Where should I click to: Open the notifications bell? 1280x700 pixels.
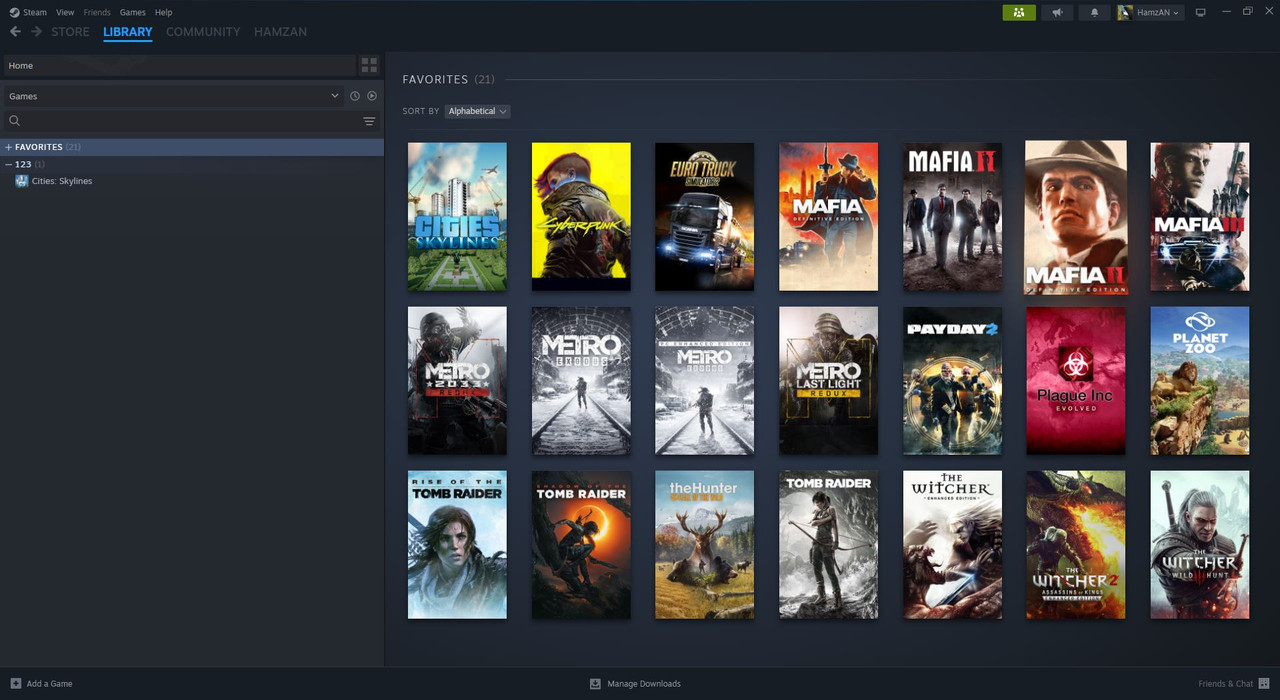point(1094,13)
